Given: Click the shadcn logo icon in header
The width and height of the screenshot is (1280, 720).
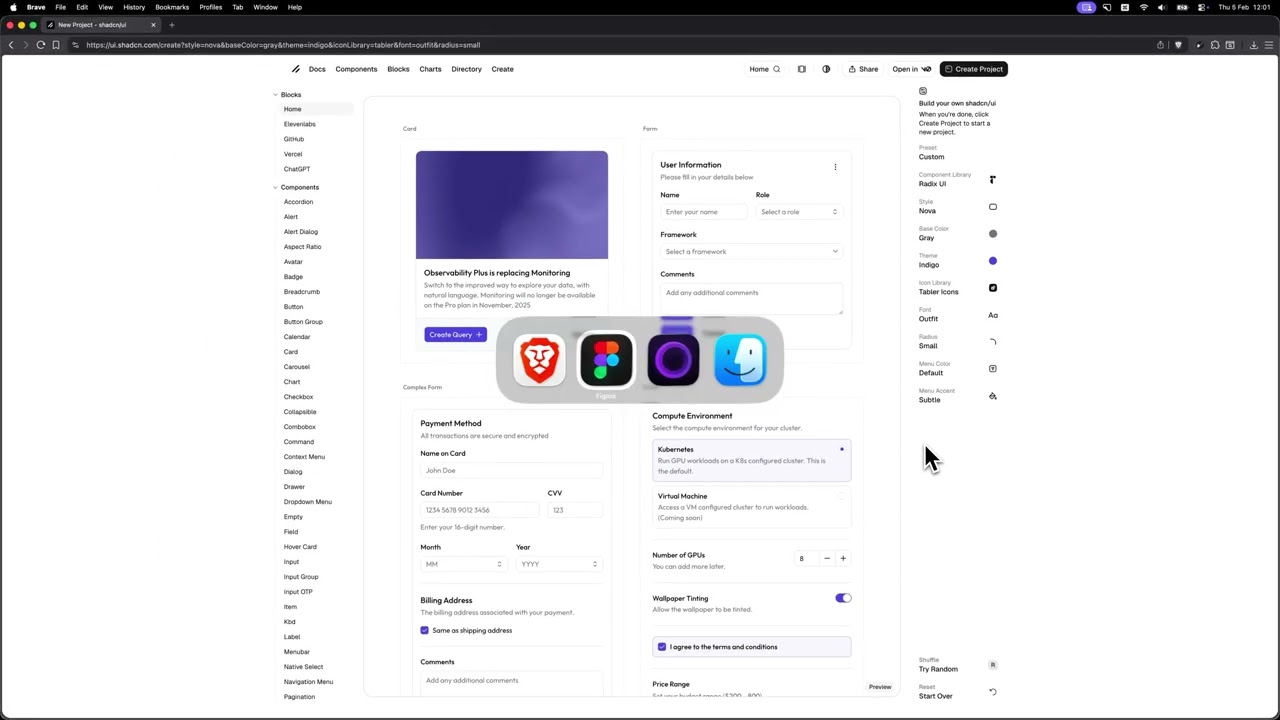Looking at the screenshot, I should 296,69.
